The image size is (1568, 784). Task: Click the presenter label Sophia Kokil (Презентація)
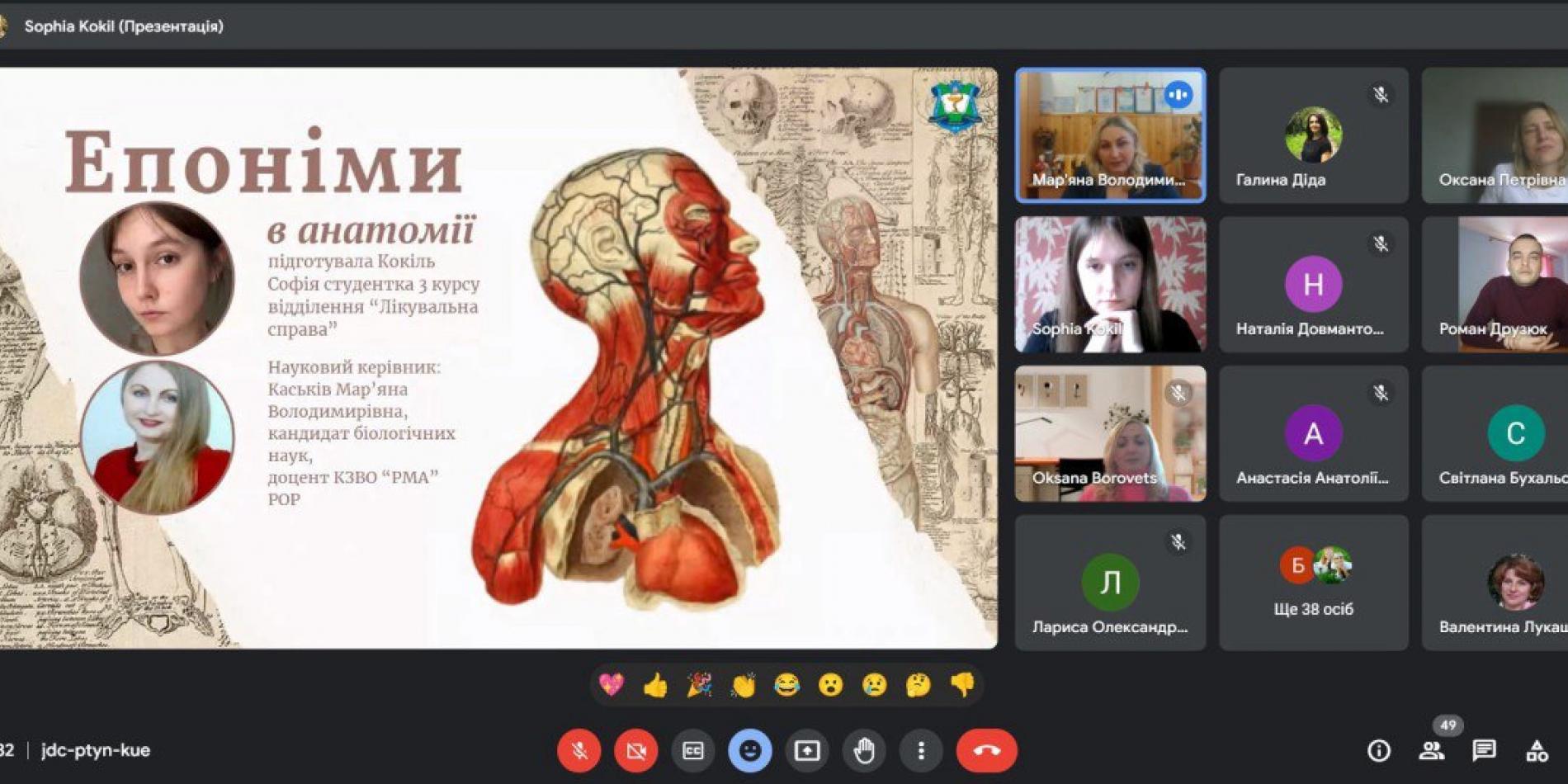coord(124,26)
